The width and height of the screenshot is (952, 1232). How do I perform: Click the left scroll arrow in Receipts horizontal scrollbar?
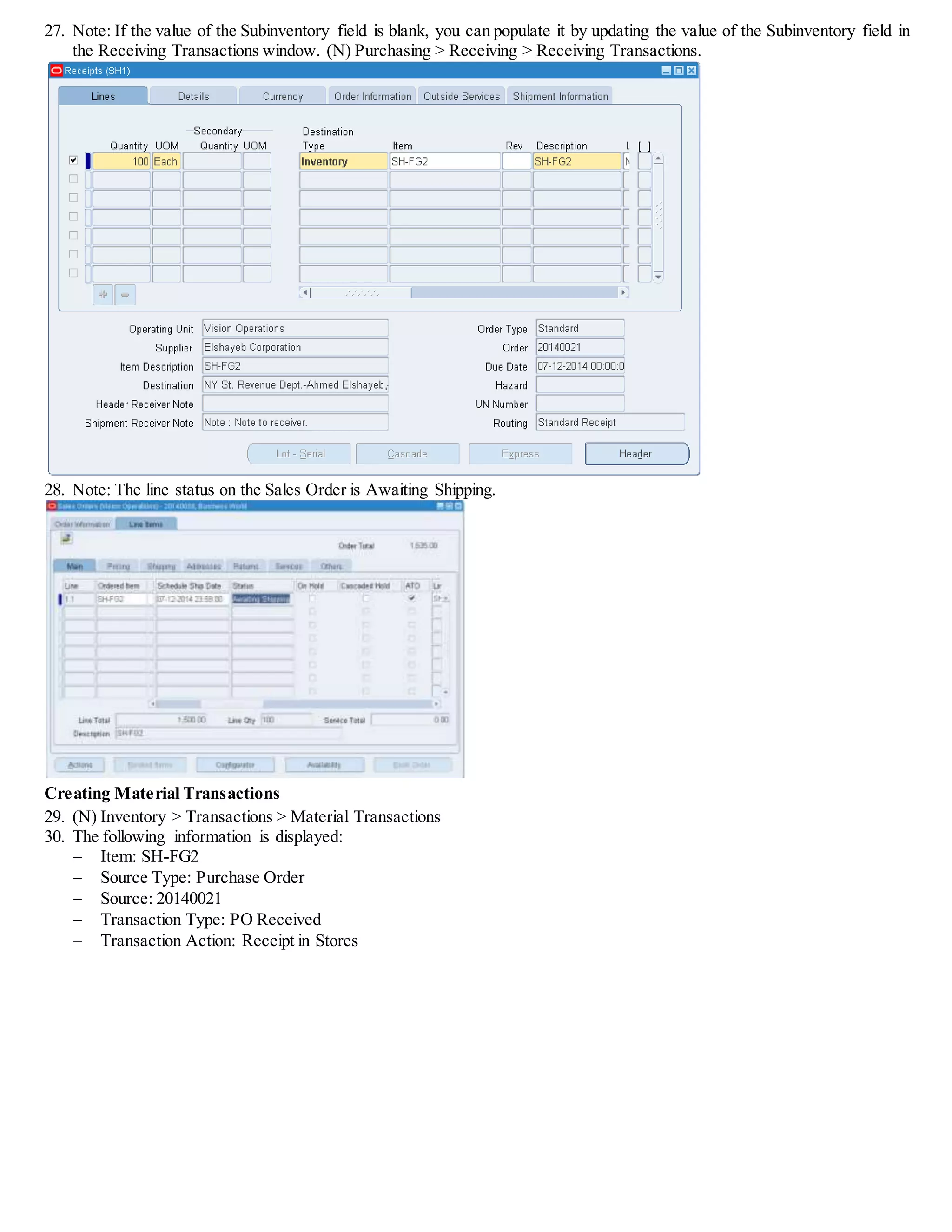(x=305, y=292)
